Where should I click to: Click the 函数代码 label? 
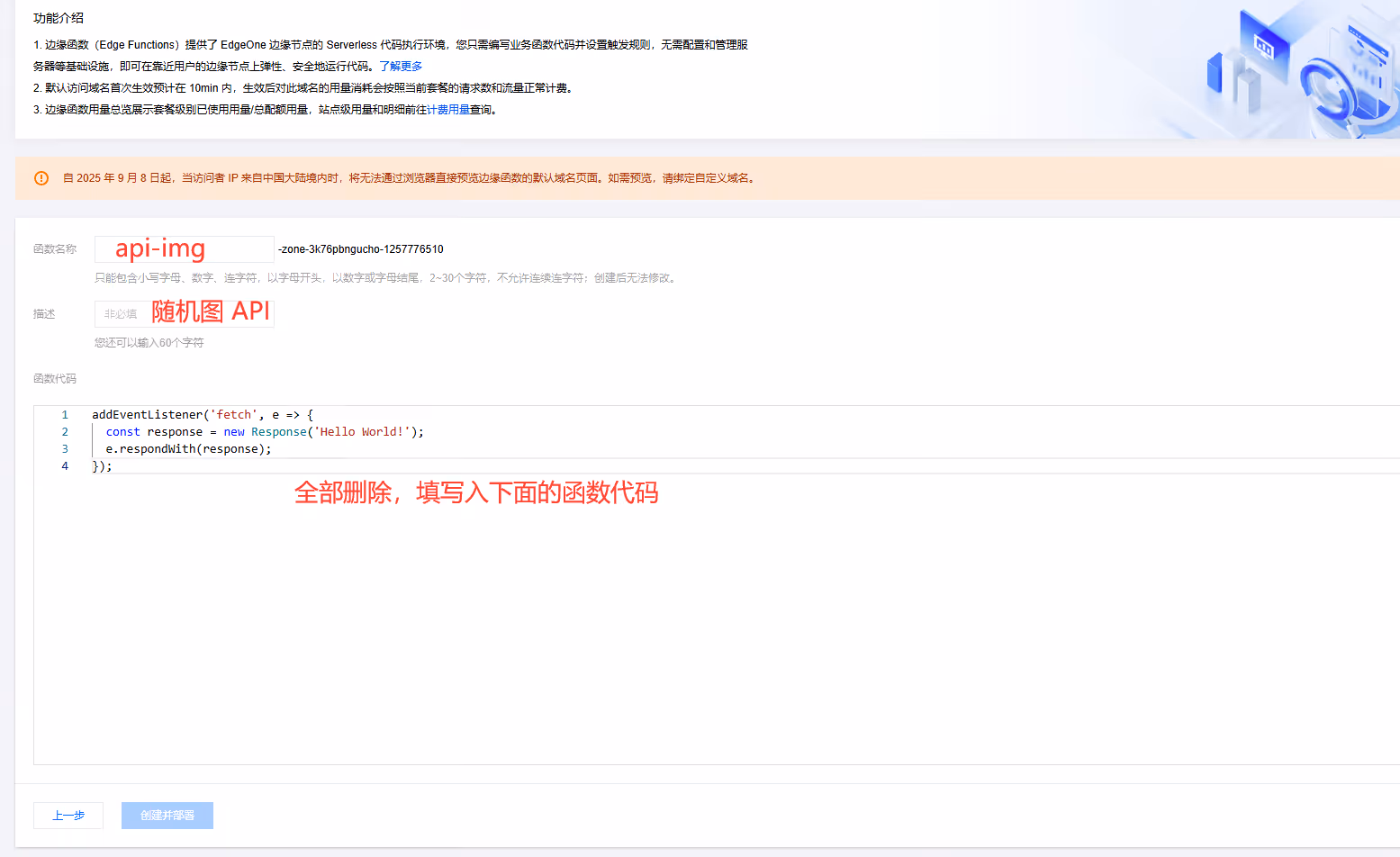tap(55, 379)
